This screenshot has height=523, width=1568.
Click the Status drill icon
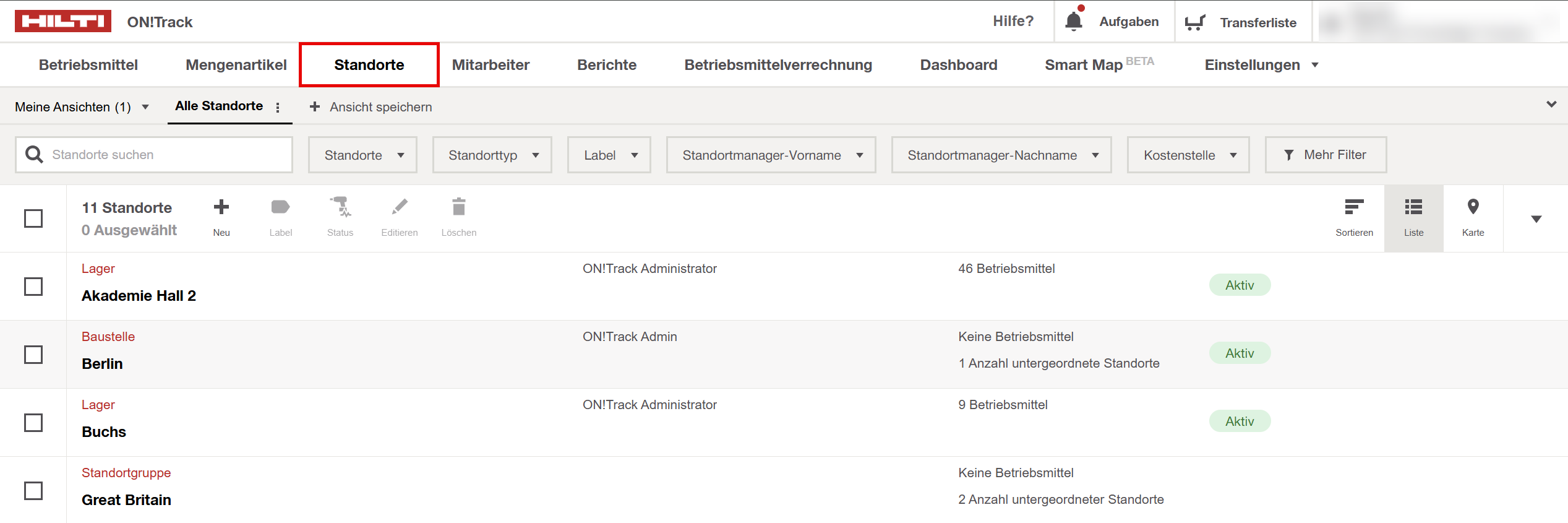[x=340, y=207]
